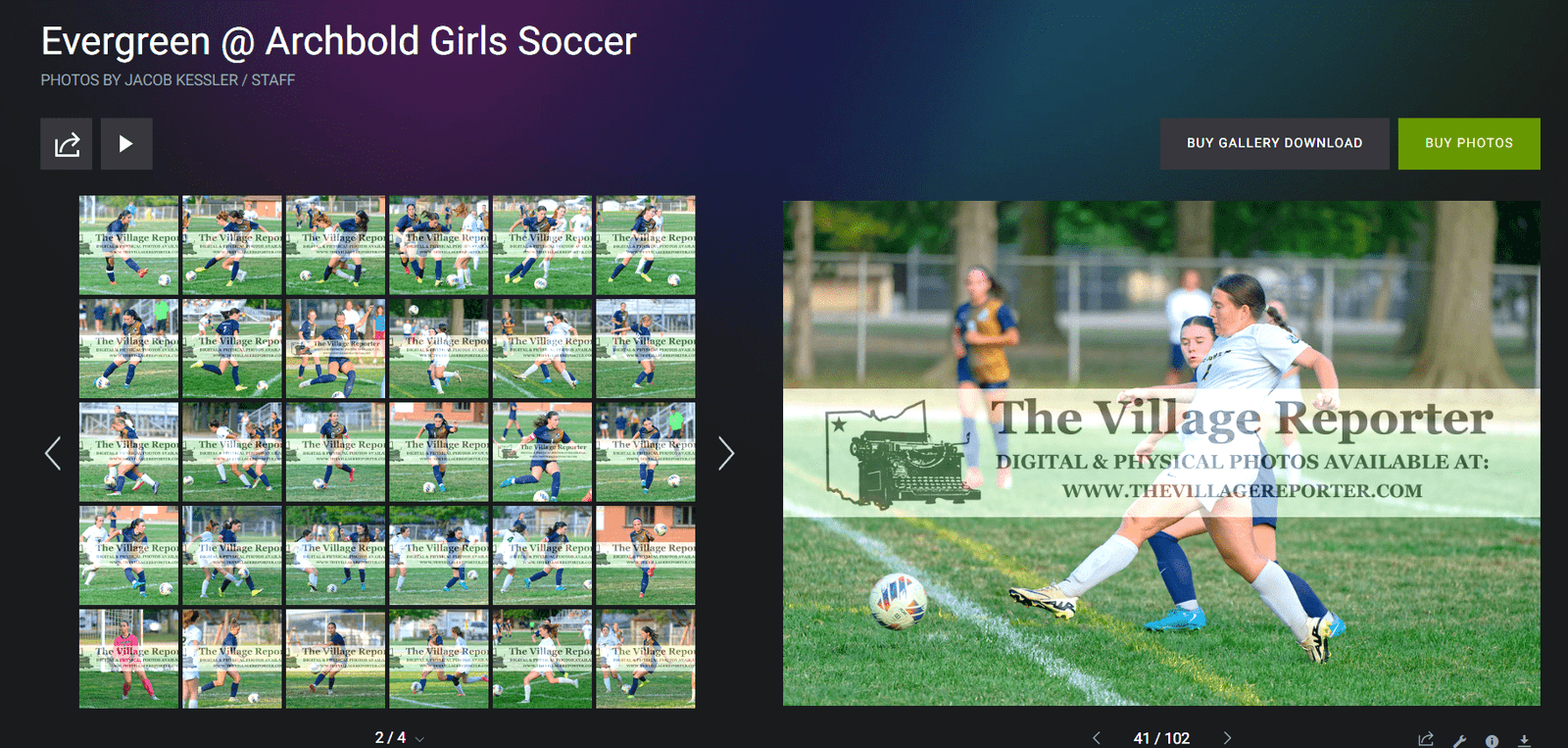This screenshot has width=1568, height=748.
Task: Select the first thumbnail in the top row
Action: click(x=128, y=245)
